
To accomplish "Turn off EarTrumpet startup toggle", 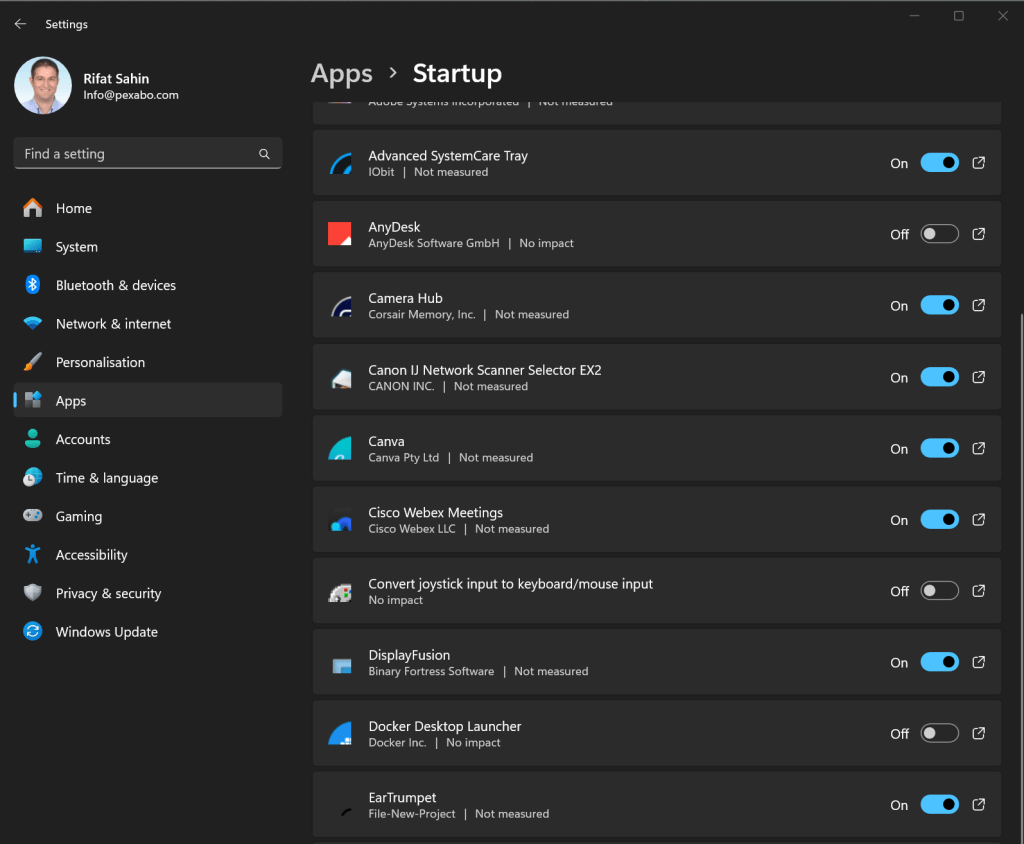I will click(x=939, y=804).
